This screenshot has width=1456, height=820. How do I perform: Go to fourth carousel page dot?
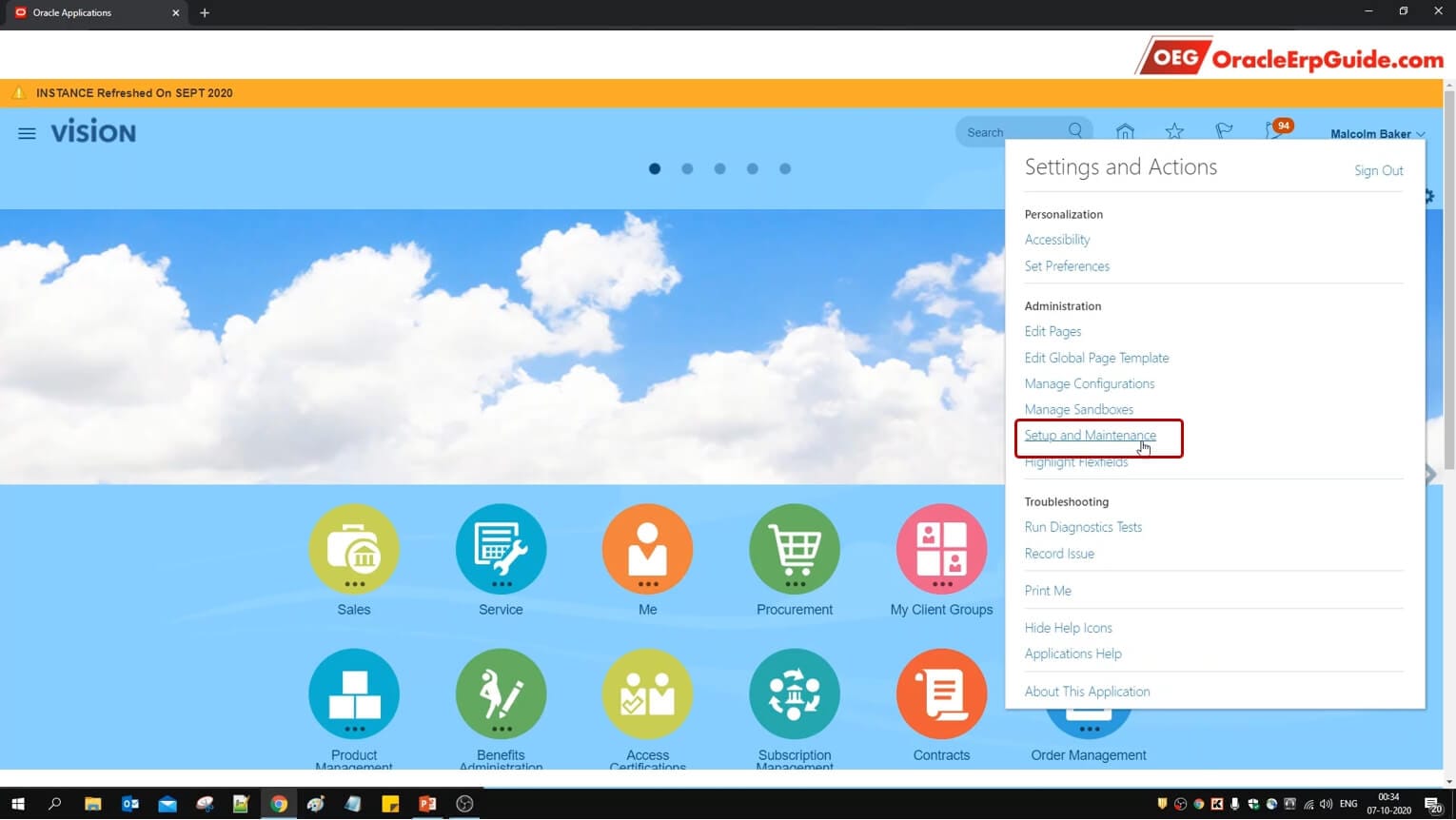[x=753, y=168]
